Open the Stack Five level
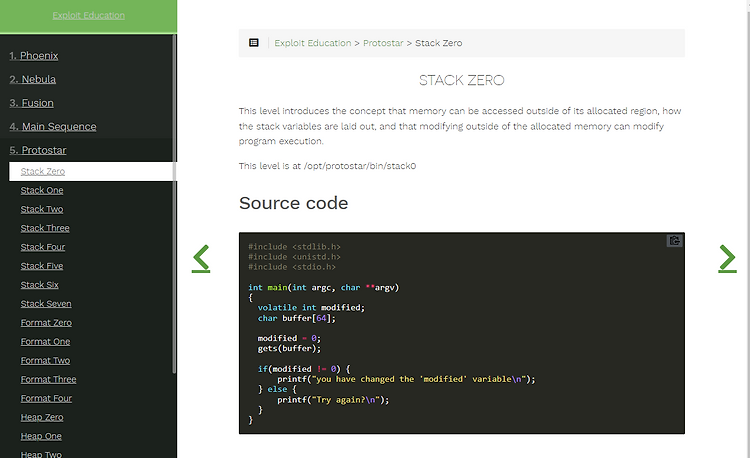This screenshot has height=458, width=750. point(42,266)
